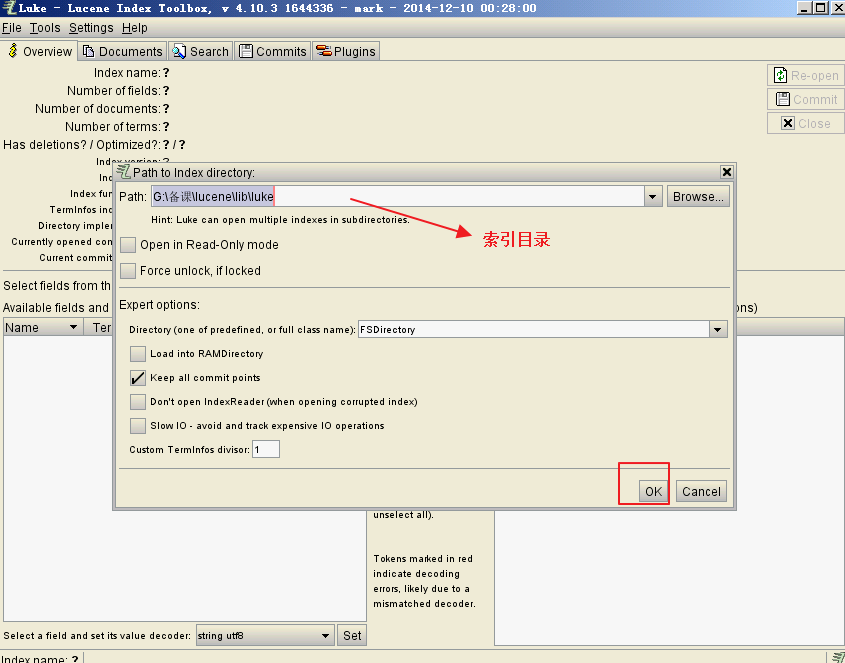Click the Set decoder button
This screenshot has height=663, width=845.
tap(352, 636)
